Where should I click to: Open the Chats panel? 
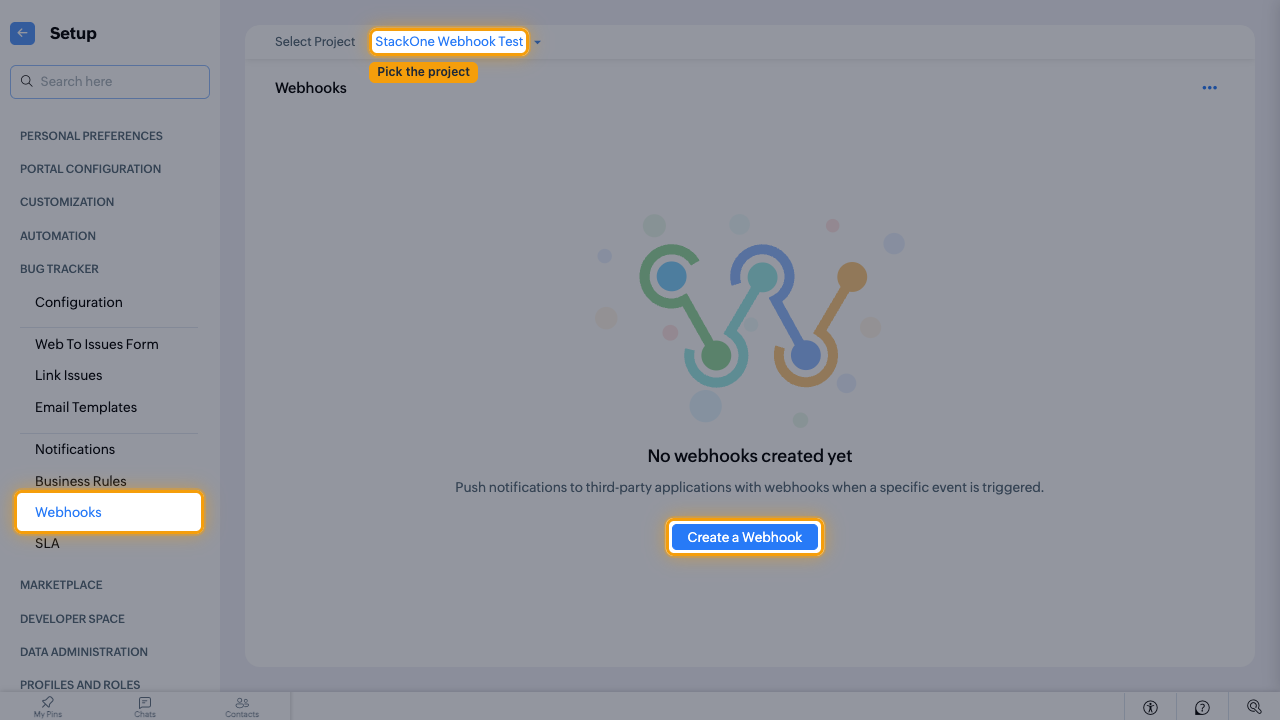tap(145, 707)
